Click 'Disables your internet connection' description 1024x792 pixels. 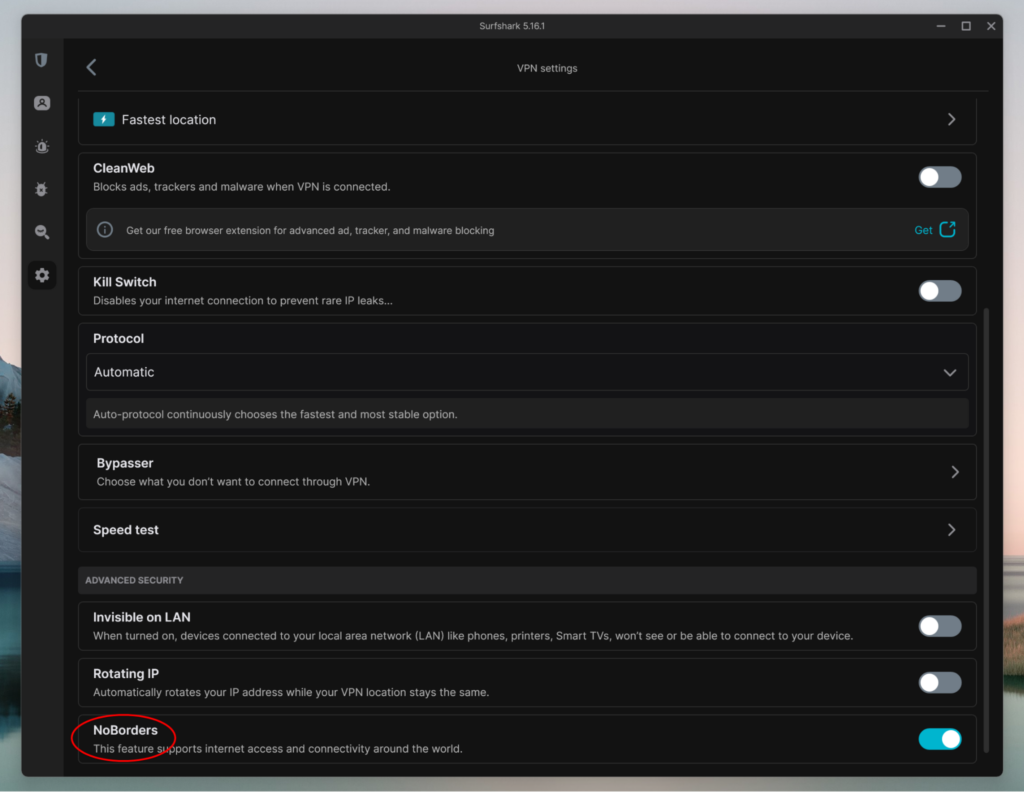coord(242,301)
